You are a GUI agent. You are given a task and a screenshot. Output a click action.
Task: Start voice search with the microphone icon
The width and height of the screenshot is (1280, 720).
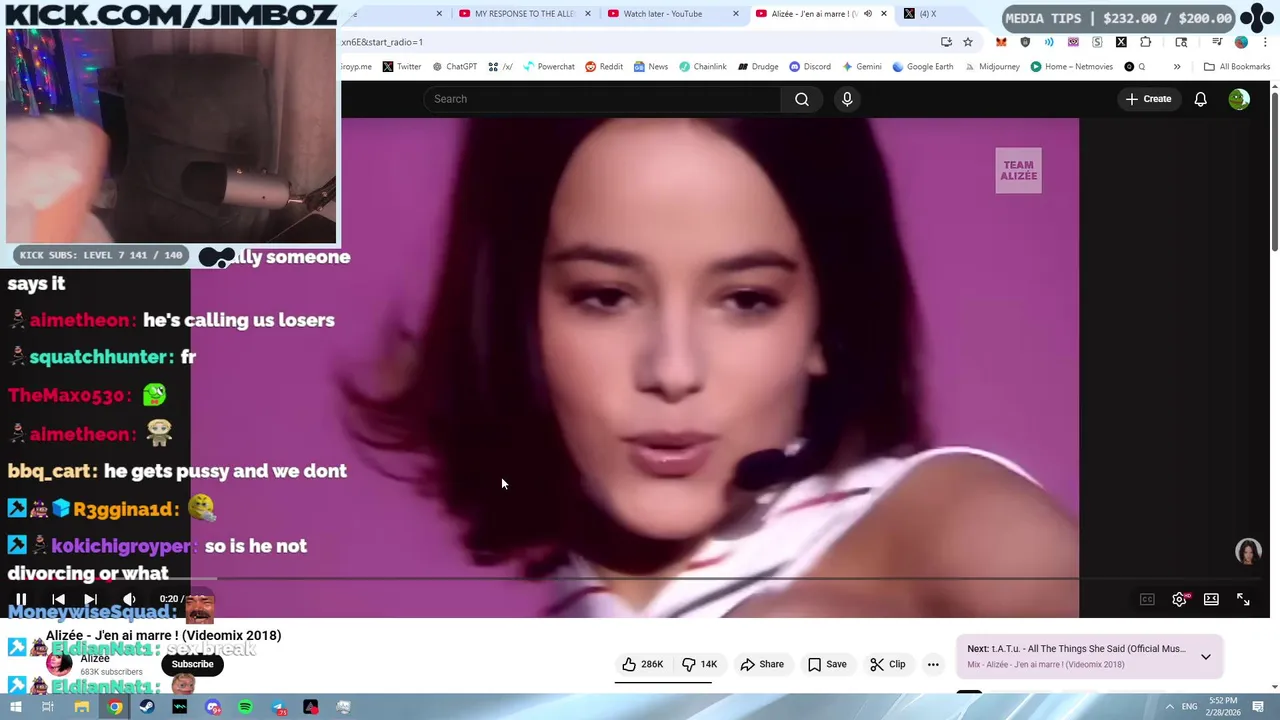coord(847,99)
